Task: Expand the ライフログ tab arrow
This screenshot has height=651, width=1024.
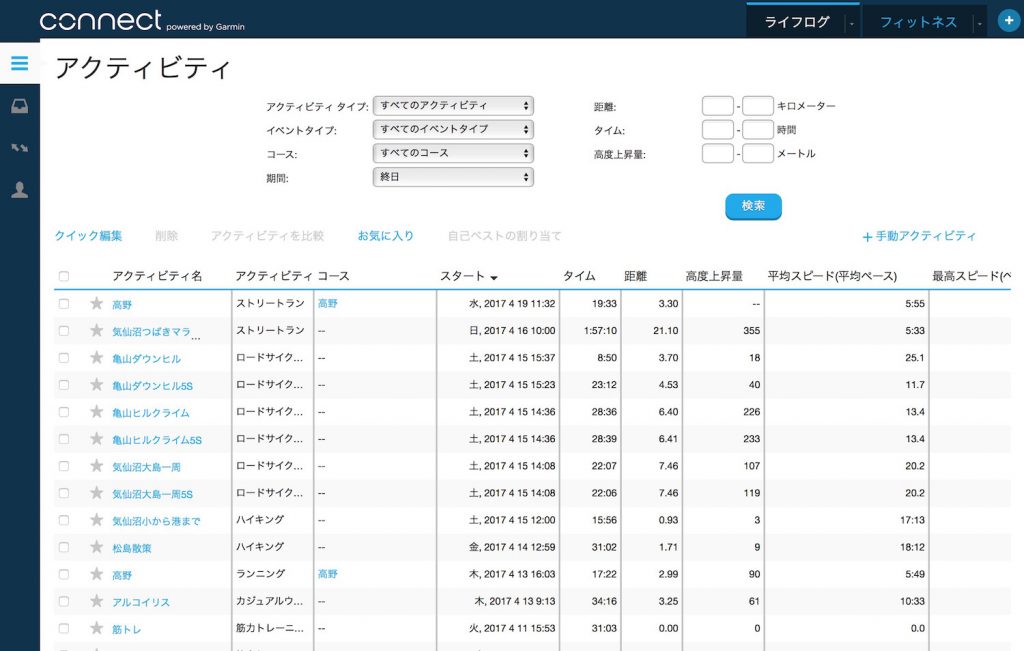Action: [x=852, y=24]
